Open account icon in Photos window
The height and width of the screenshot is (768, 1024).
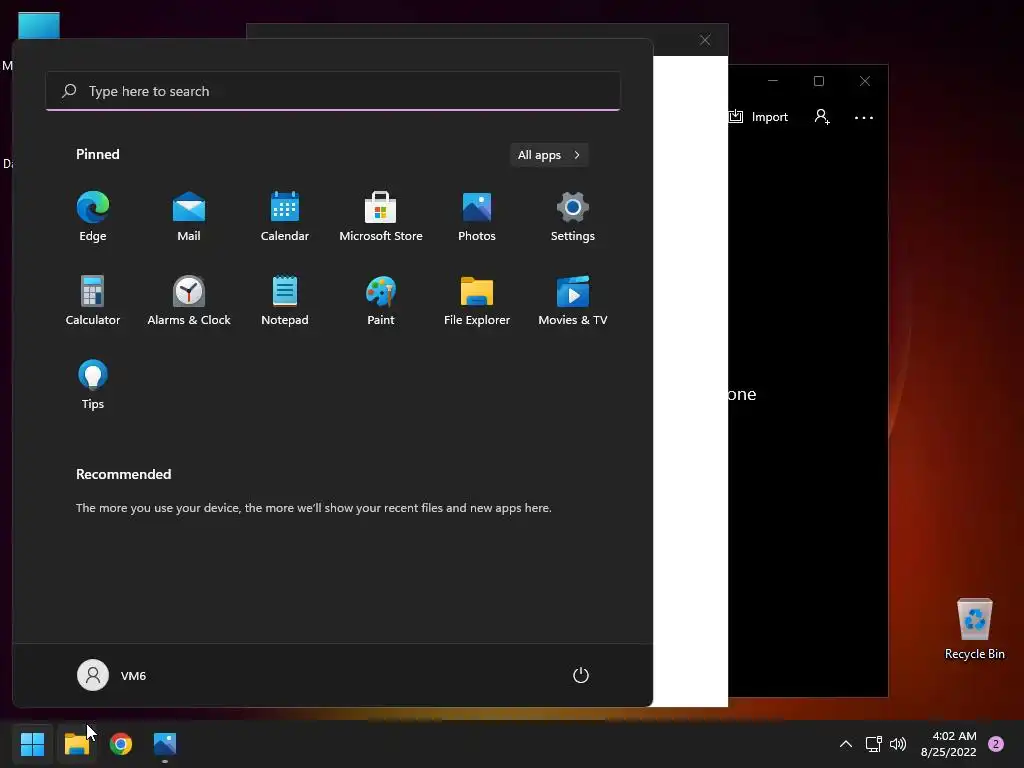[x=822, y=117]
